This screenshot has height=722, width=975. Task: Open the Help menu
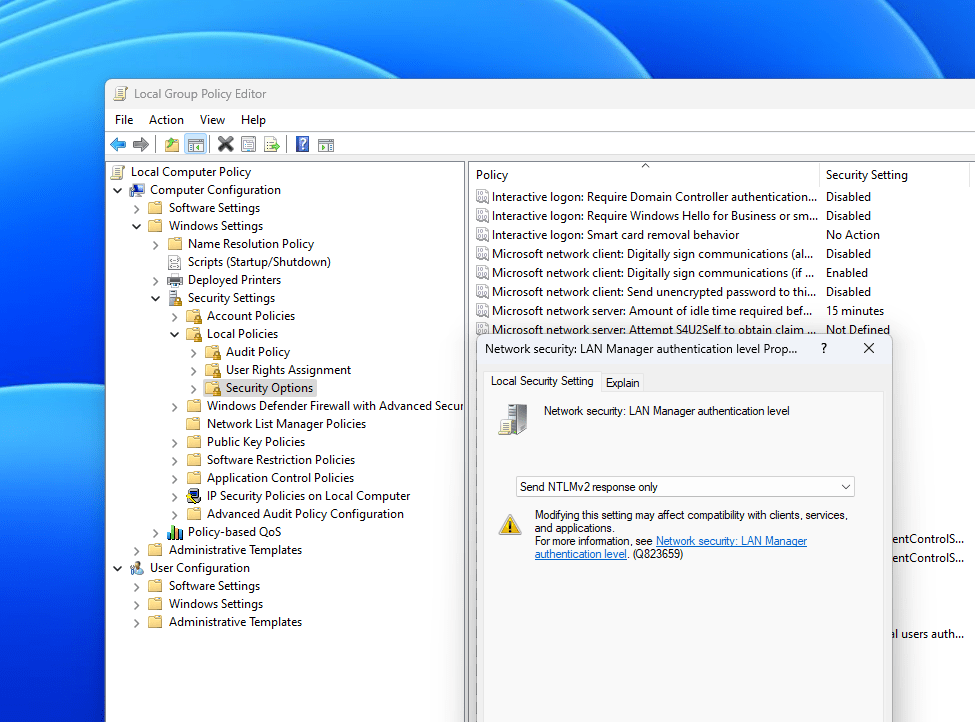pyautogui.click(x=253, y=119)
